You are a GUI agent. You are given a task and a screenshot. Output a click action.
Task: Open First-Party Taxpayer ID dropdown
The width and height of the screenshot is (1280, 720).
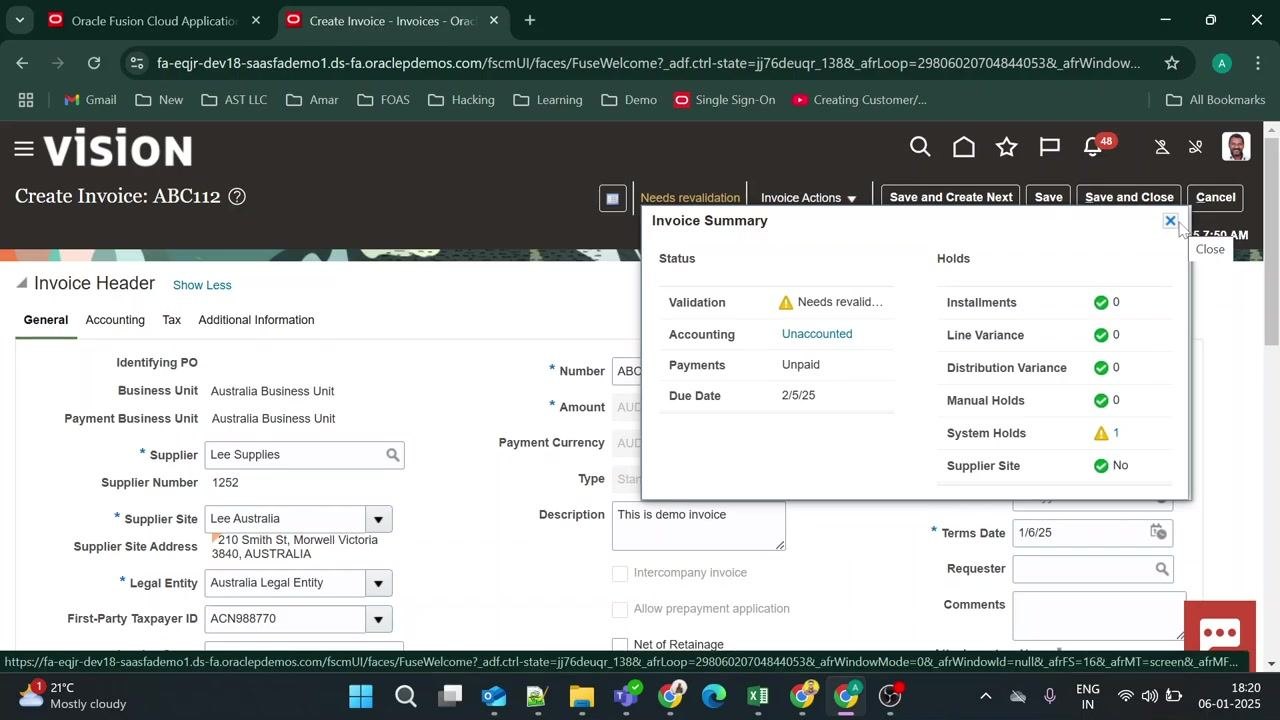coord(378,619)
